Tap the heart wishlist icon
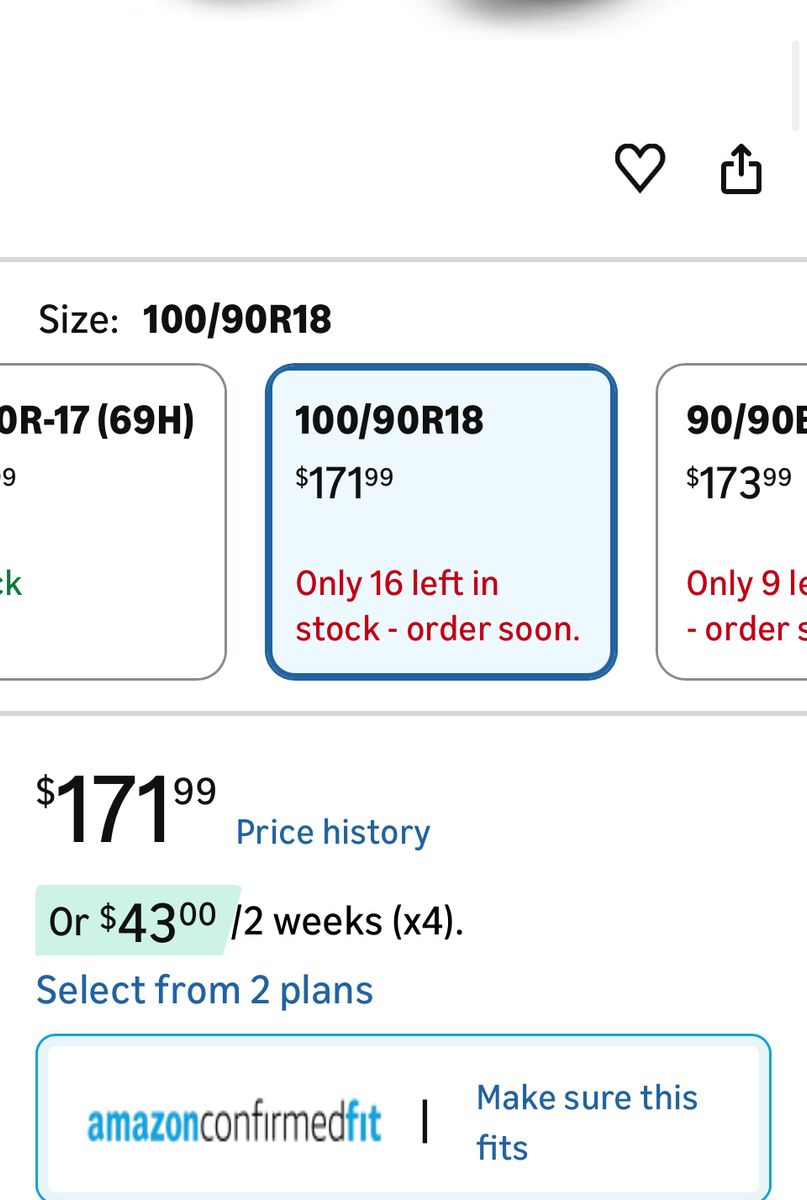 [x=639, y=168]
